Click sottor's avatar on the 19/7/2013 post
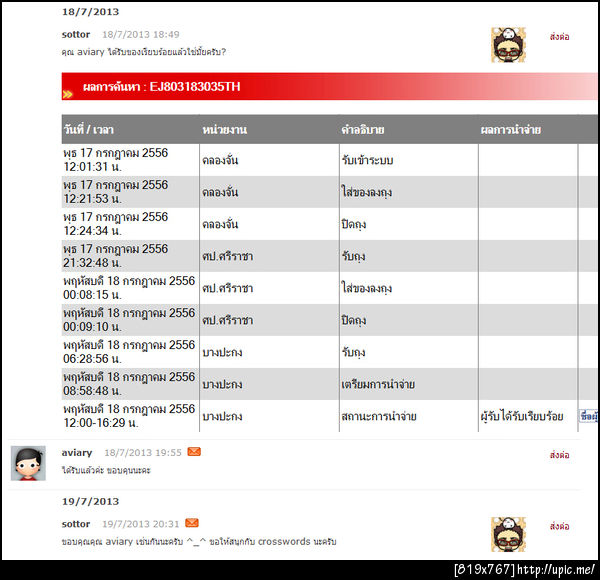The width and height of the screenshot is (600, 580). point(508,534)
